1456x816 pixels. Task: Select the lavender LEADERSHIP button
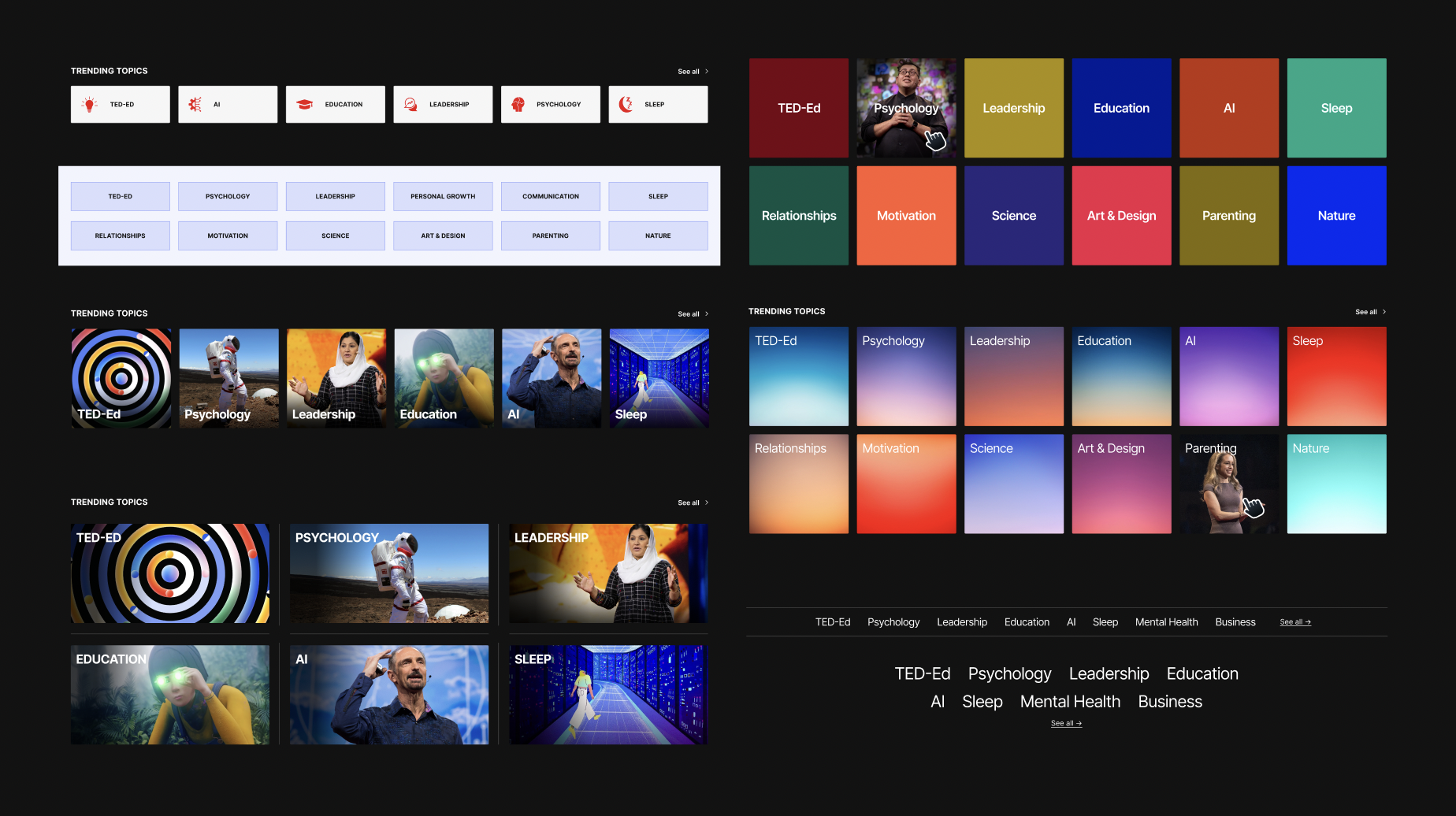pos(336,196)
